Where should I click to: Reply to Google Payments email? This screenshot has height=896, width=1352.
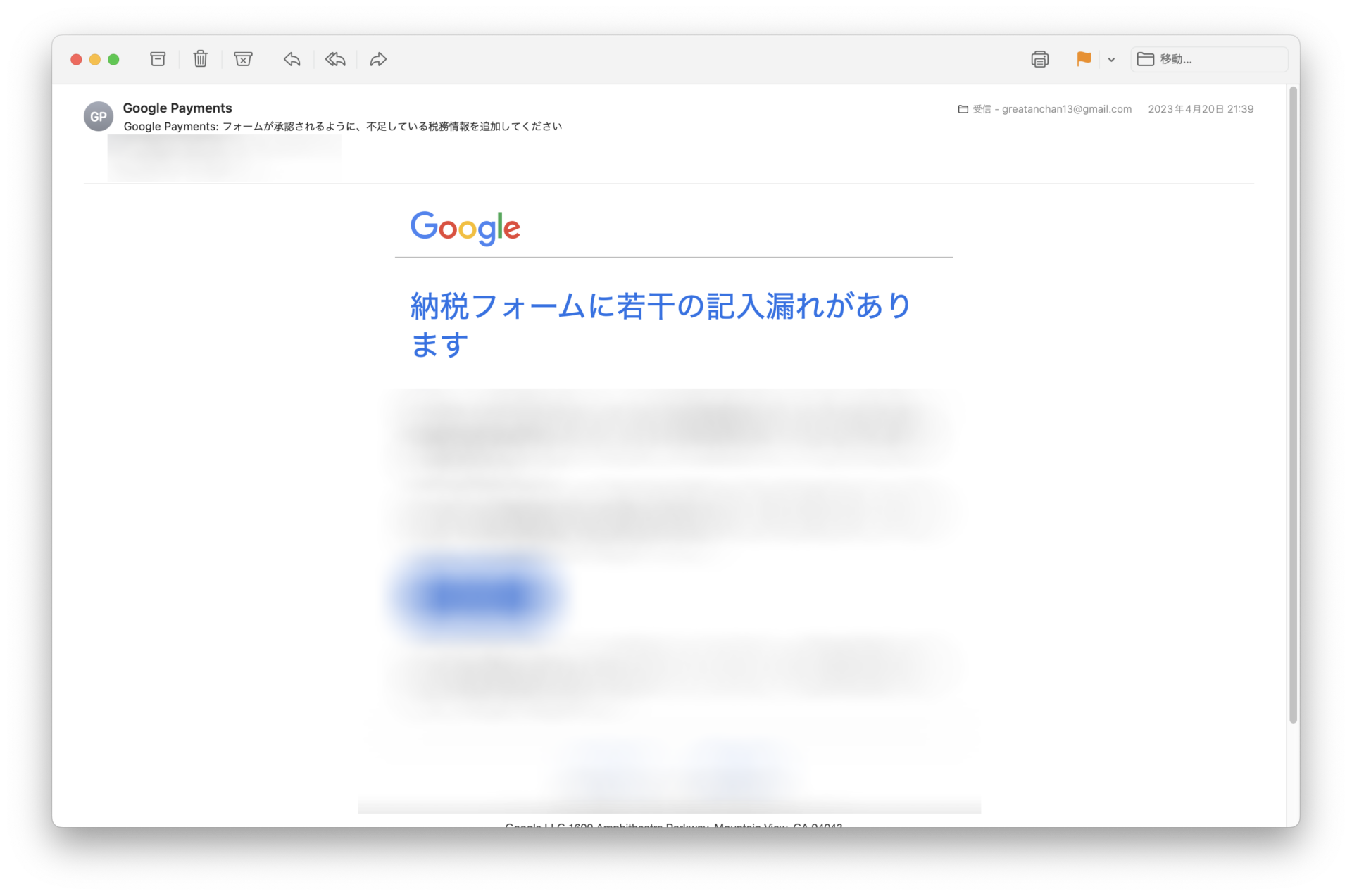point(292,59)
